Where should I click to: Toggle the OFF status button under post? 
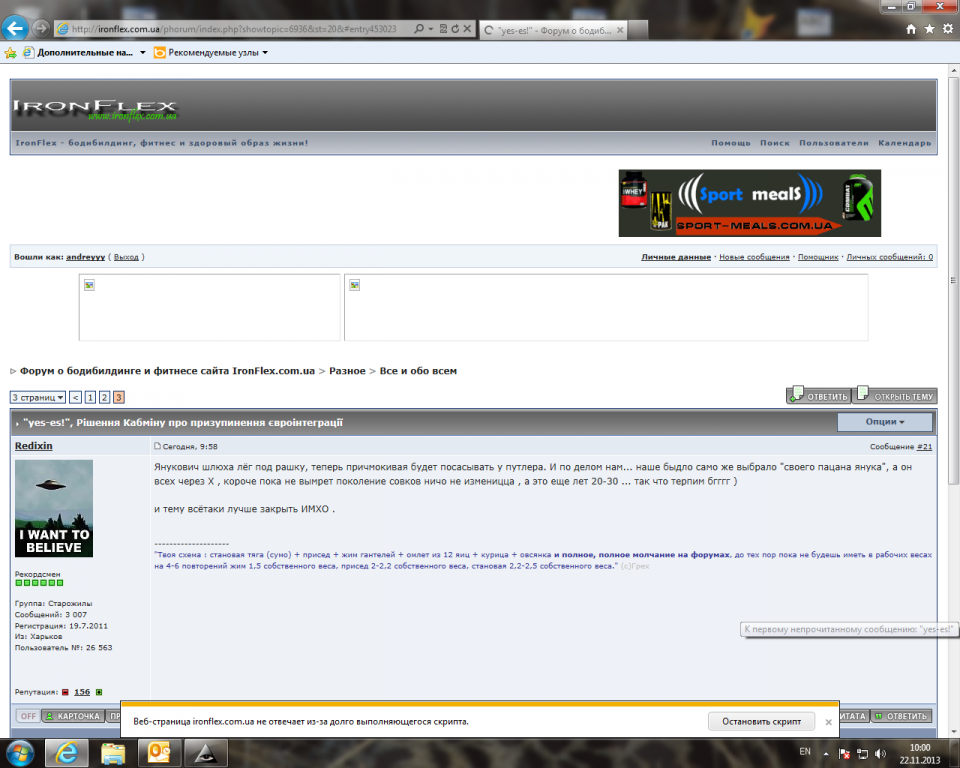[28, 716]
